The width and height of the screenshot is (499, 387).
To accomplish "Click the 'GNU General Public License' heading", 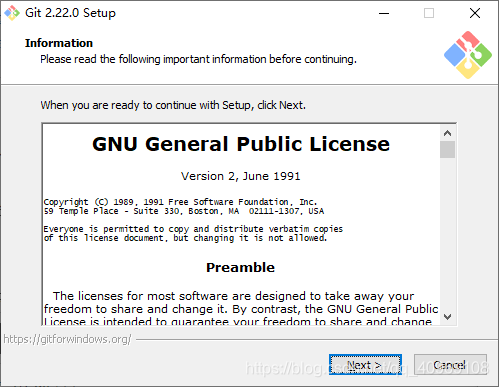I will (241, 144).
